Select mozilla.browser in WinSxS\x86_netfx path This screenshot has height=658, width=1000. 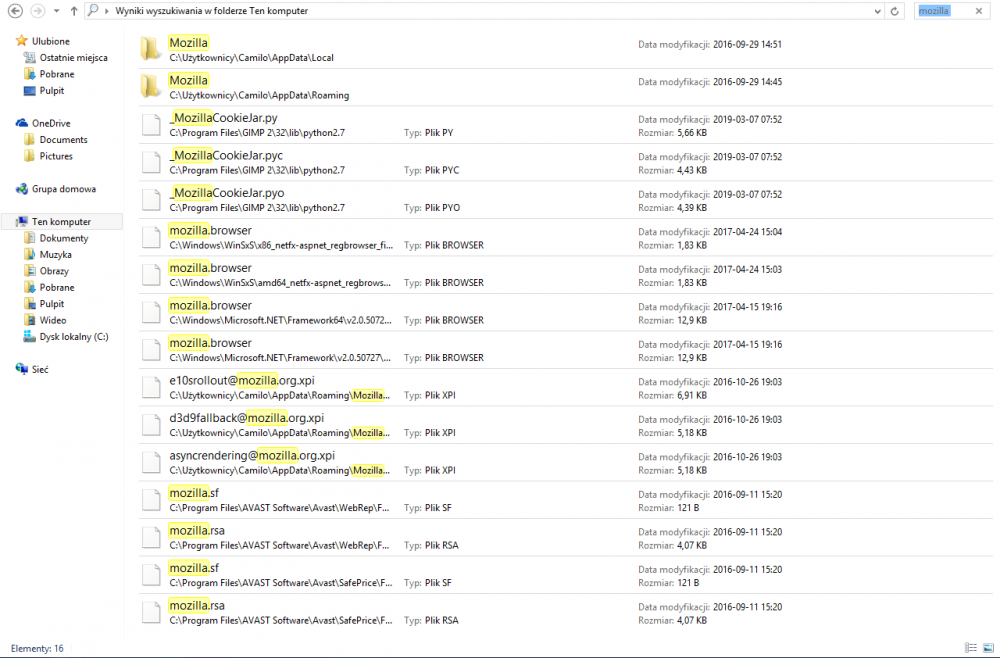click(x=565, y=237)
